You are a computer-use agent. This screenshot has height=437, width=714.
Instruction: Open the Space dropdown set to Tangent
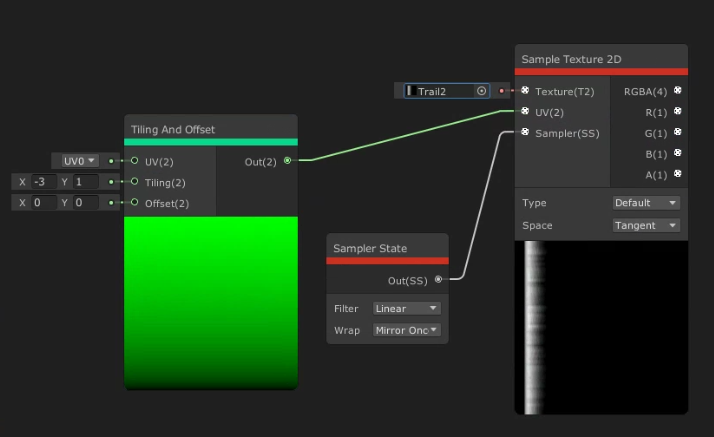646,225
